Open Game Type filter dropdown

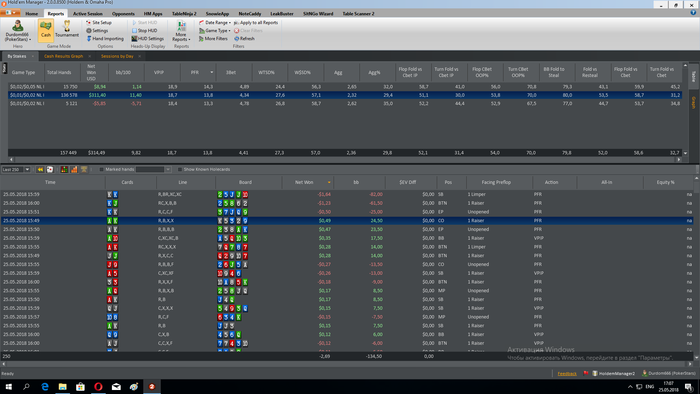pos(215,30)
